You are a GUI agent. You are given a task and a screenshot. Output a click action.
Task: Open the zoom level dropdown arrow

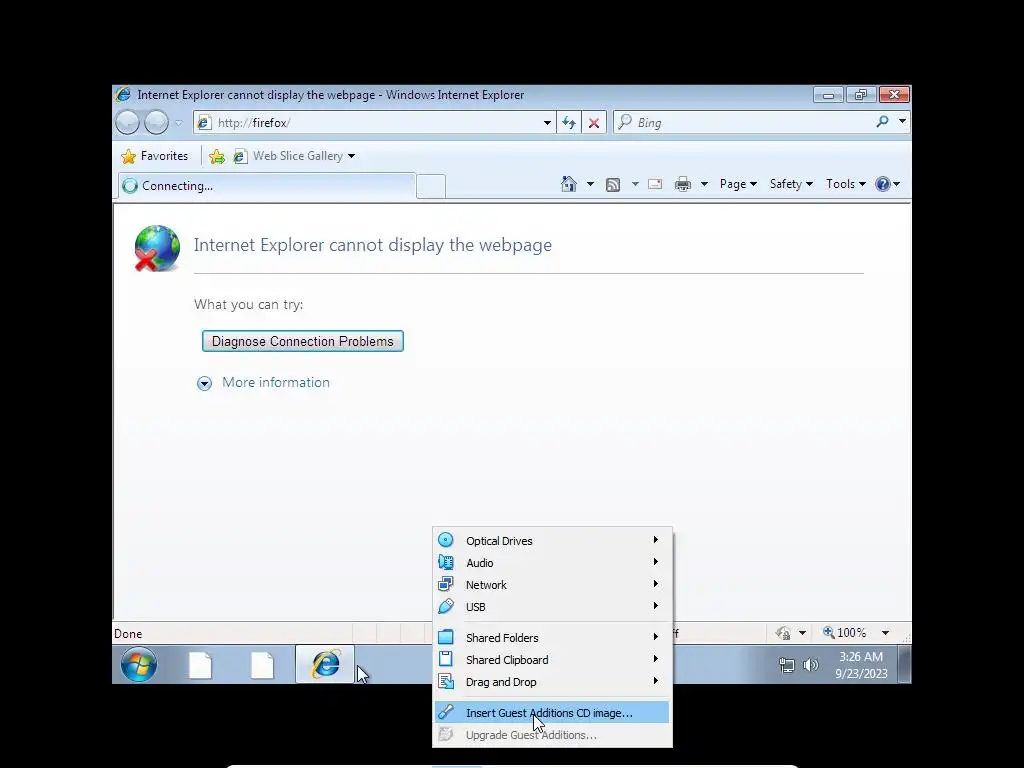(885, 633)
